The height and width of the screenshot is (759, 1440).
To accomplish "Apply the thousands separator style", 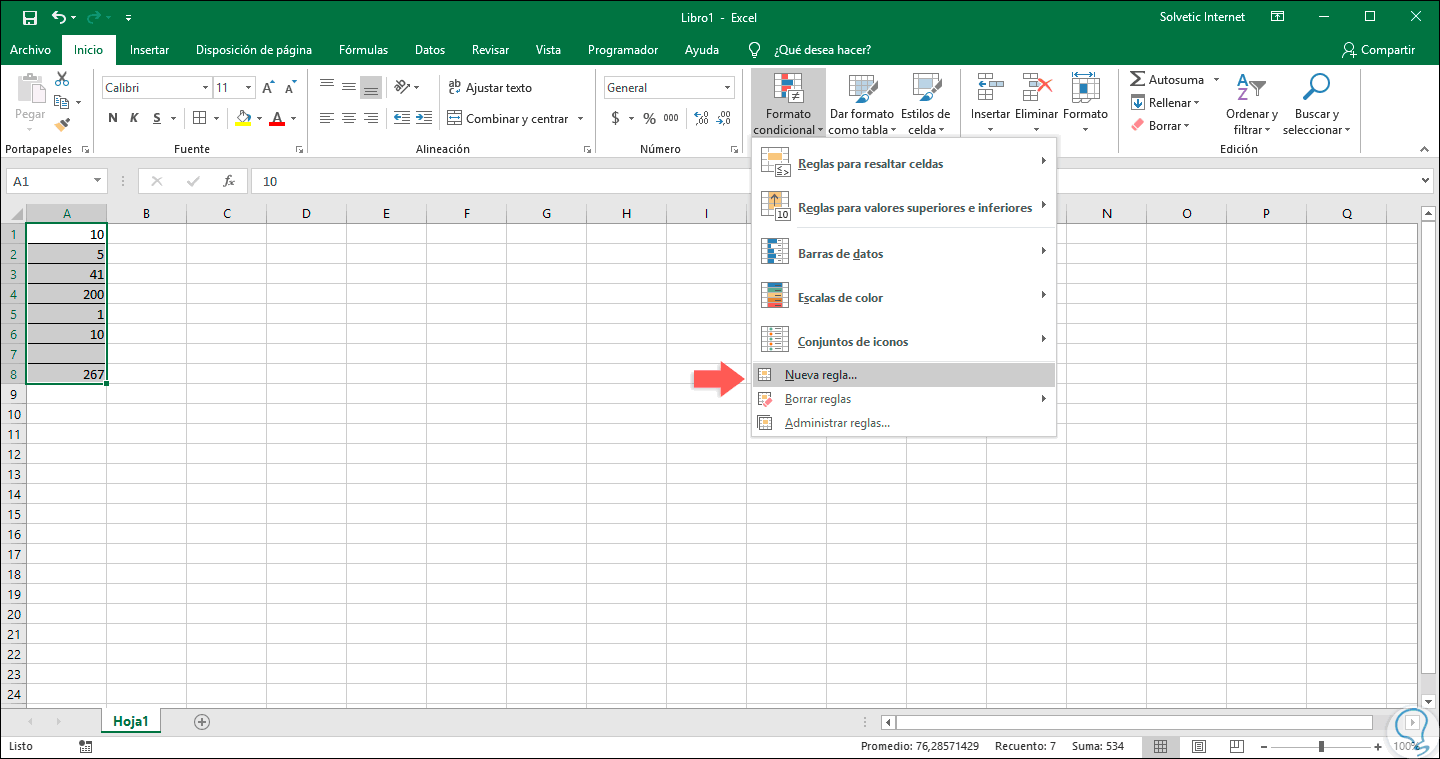I will pyautogui.click(x=671, y=118).
